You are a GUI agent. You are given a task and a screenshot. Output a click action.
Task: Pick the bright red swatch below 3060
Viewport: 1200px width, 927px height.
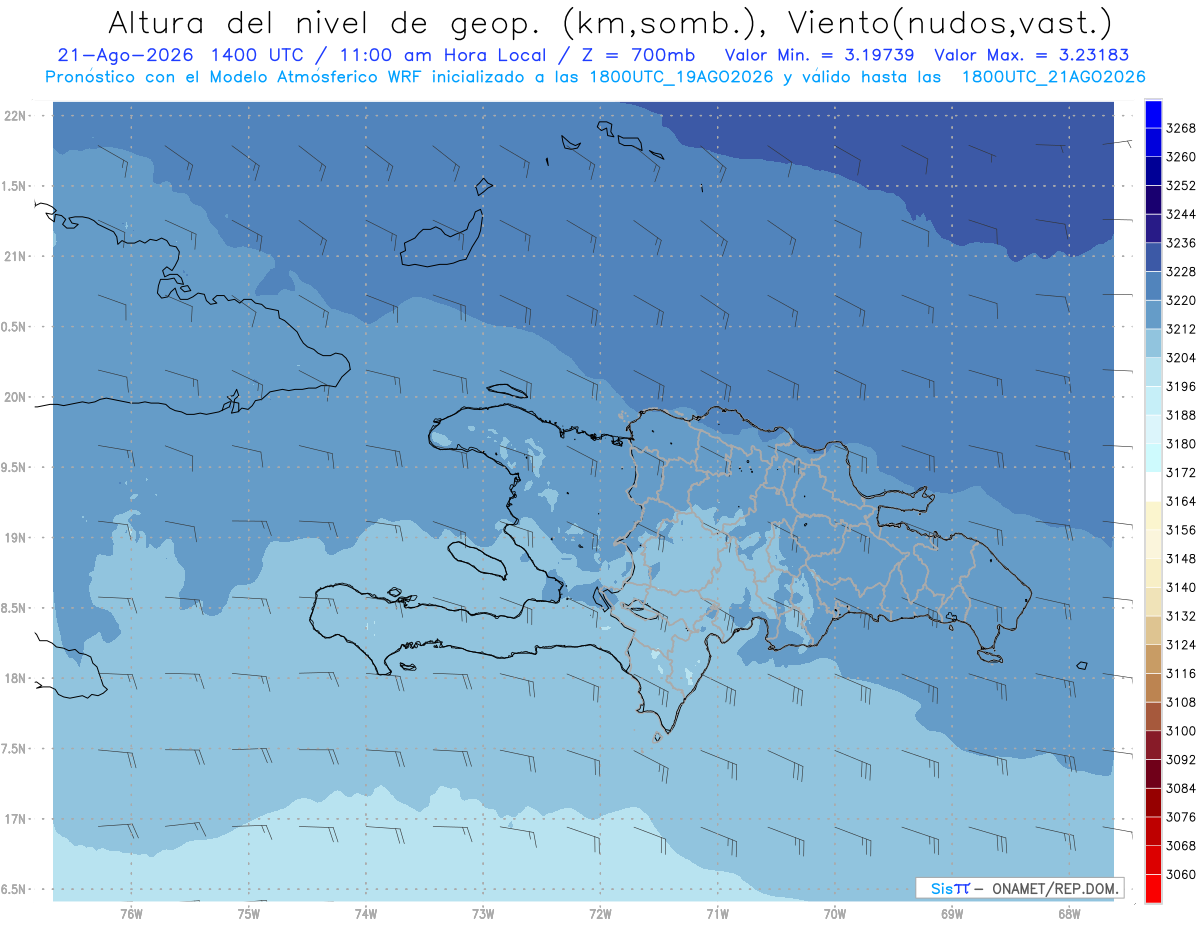[x=1152, y=888]
